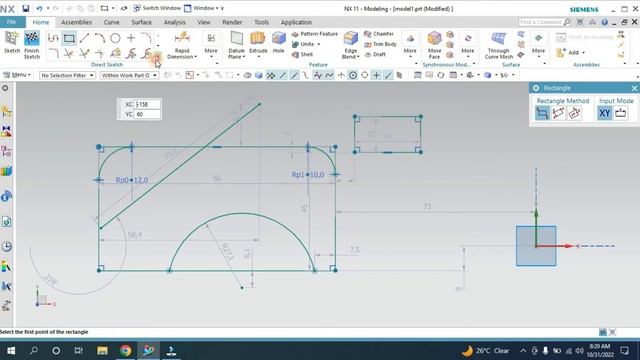The width and height of the screenshot is (640, 360).
Task: Click the Sketch tool icon
Action: [x=12, y=39]
